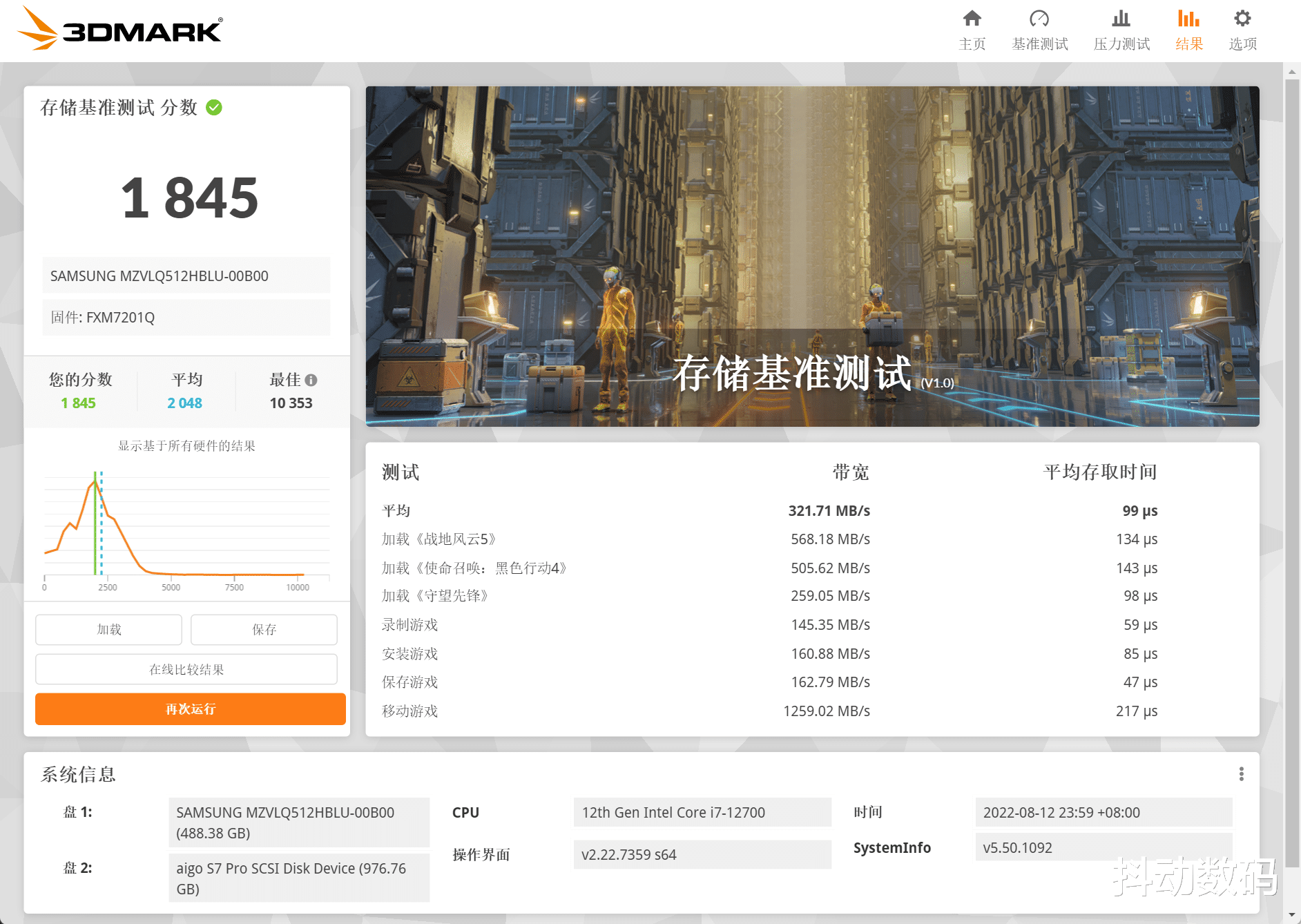Select the SAMSUNG MZVLQ512HBLU-00B00 device name under score
The width and height of the screenshot is (1301, 924).
[160, 276]
